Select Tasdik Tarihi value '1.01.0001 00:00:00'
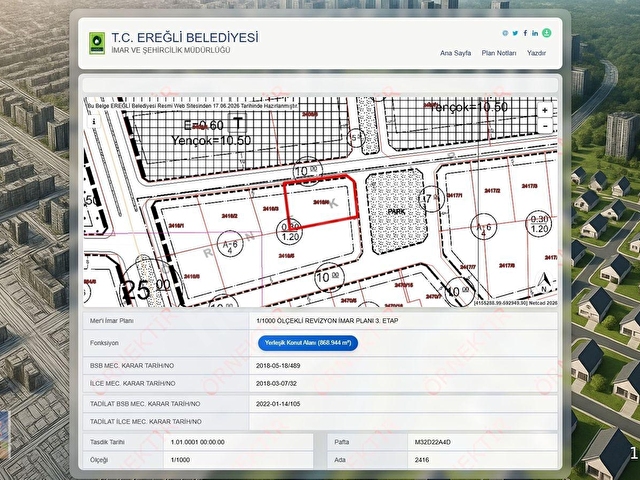640x480 pixels. point(198,442)
